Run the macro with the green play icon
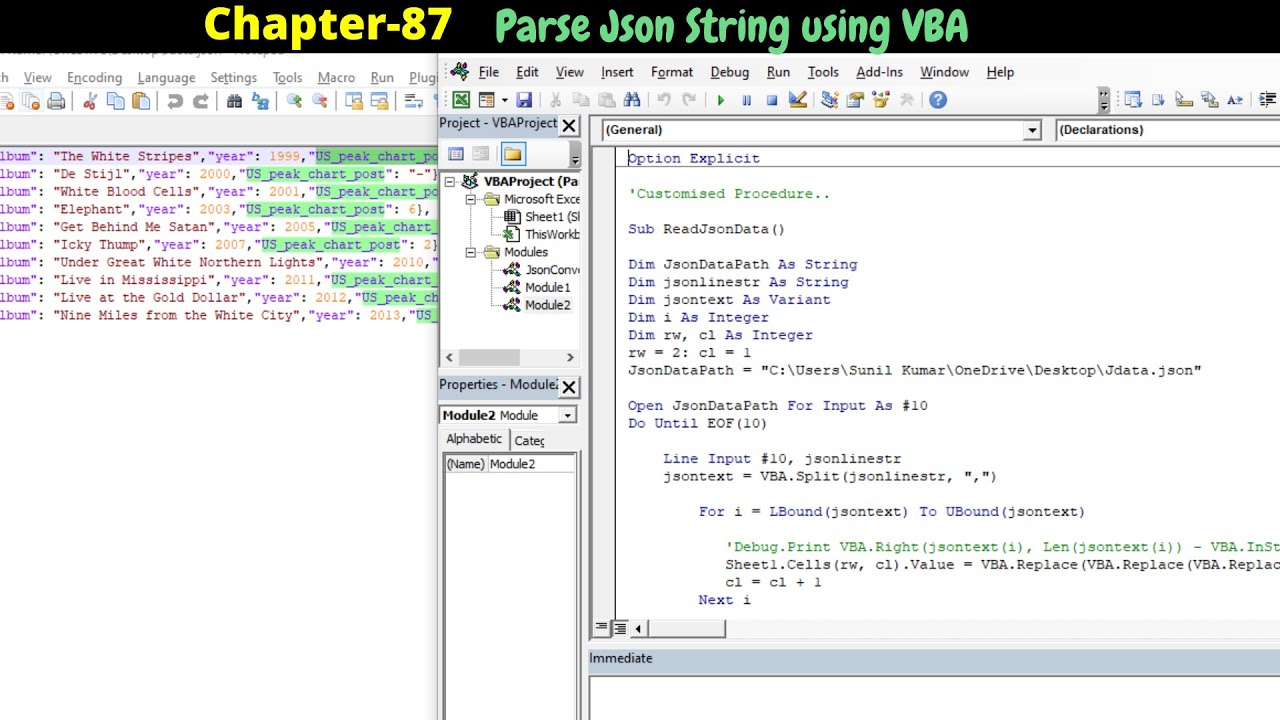The width and height of the screenshot is (1280, 720). [x=720, y=100]
